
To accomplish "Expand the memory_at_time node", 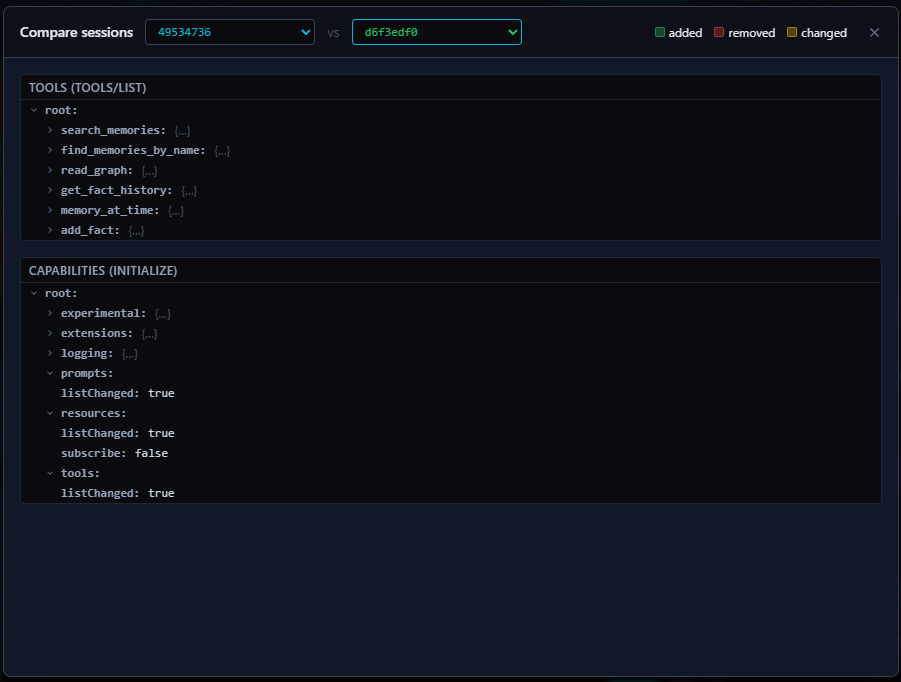I will (50, 210).
